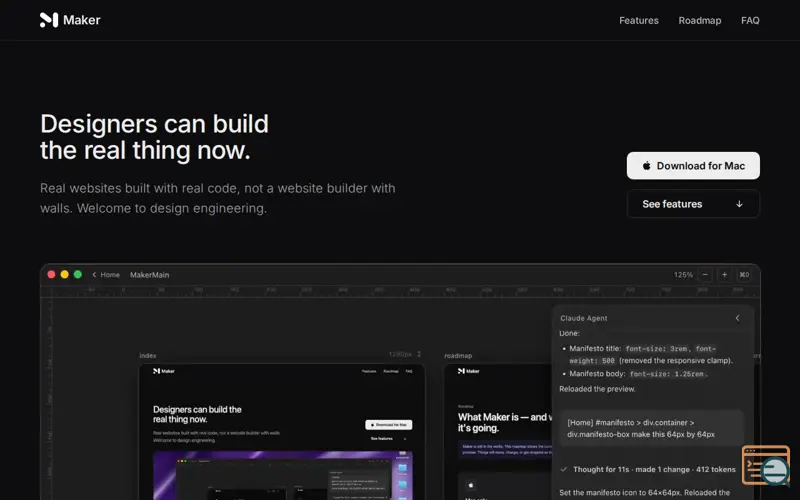Click Roadmap link inside index frame preview

tap(391, 371)
